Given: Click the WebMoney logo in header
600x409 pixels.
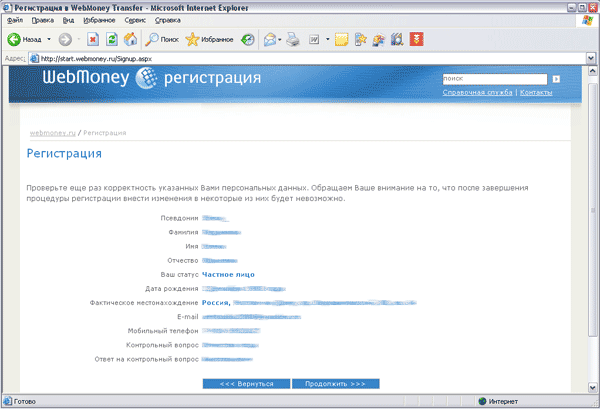Looking at the screenshot, I should [99, 77].
